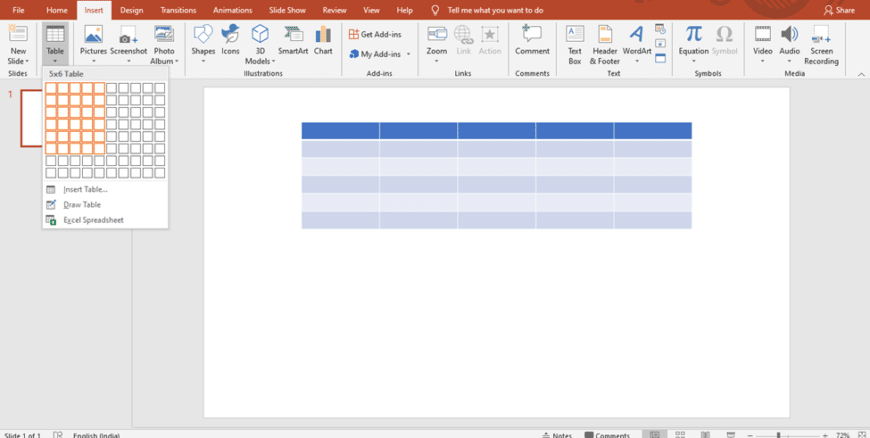Image resolution: width=870 pixels, height=438 pixels.
Task: Open the Icons gallery button
Action: tap(230, 40)
